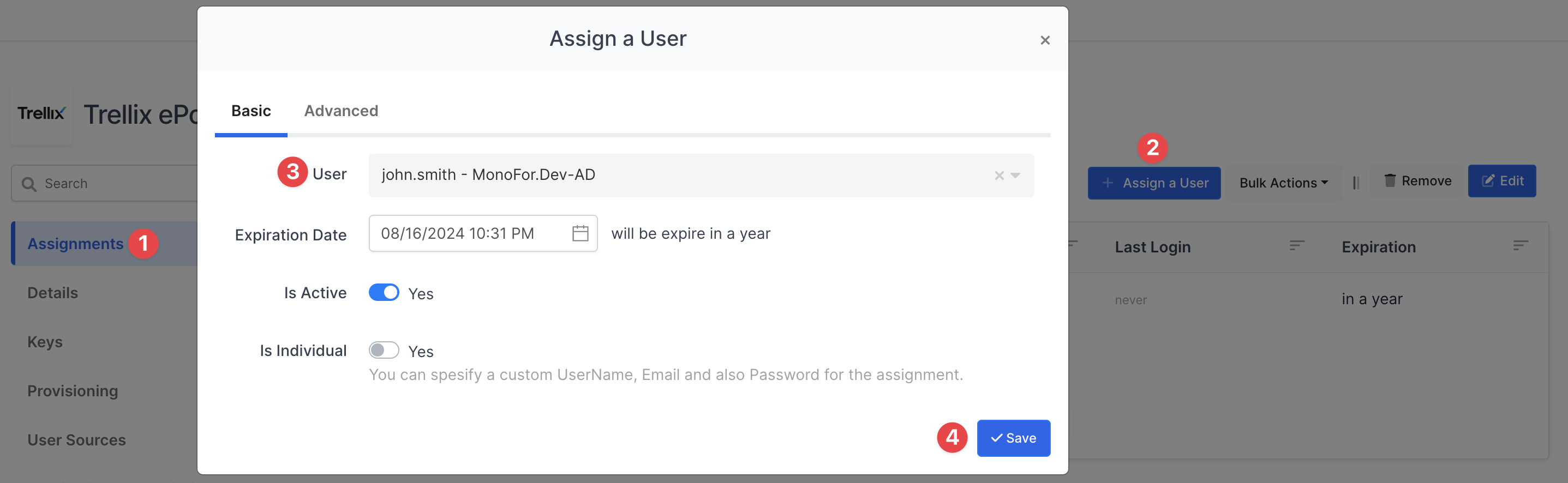This screenshot has width=1568, height=483.
Task: Sort by the Expiration column icon
Action: click(1521, 246)
